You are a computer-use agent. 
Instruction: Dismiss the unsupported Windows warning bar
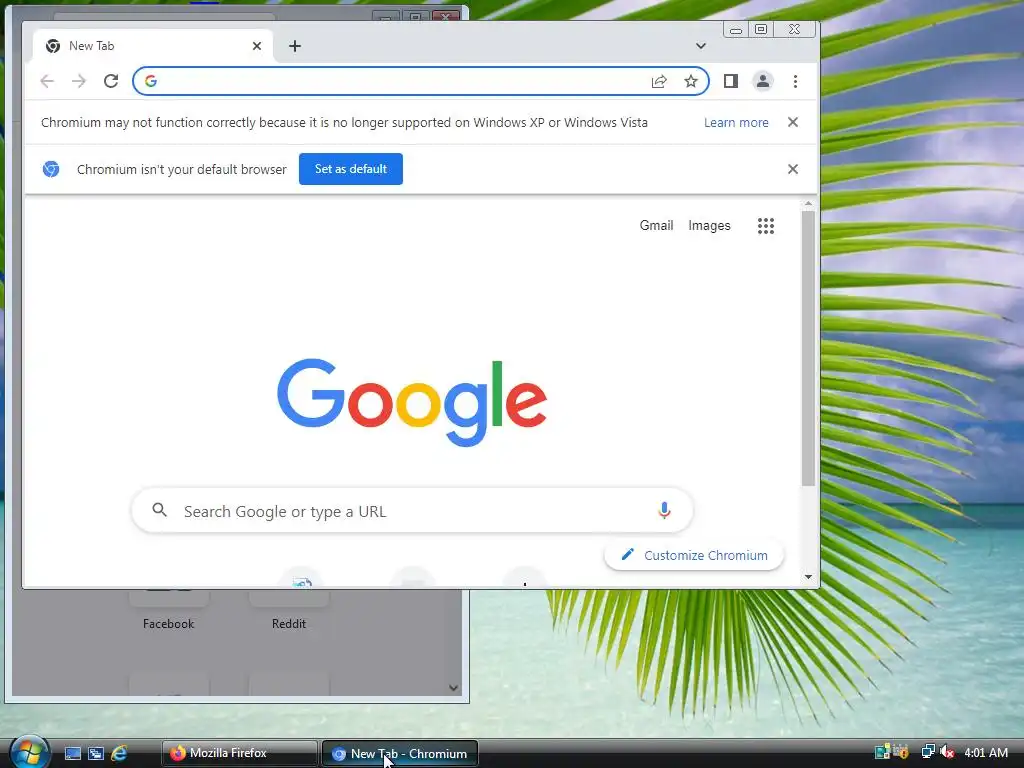pyautogui.click(x=793, y=122)
